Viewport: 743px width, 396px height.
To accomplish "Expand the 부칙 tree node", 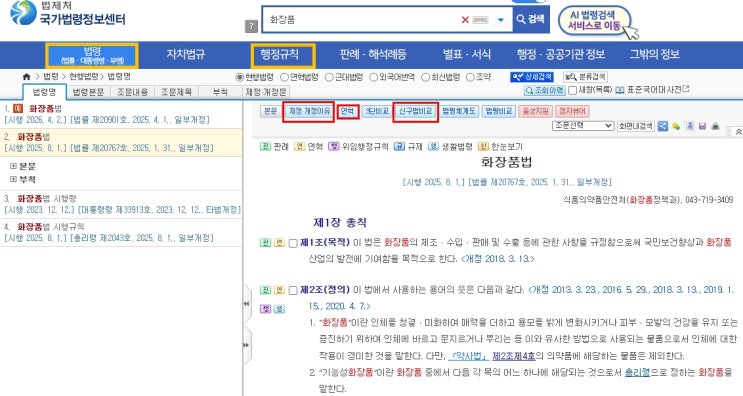I will pyautogui.click(x=13, y=180).
